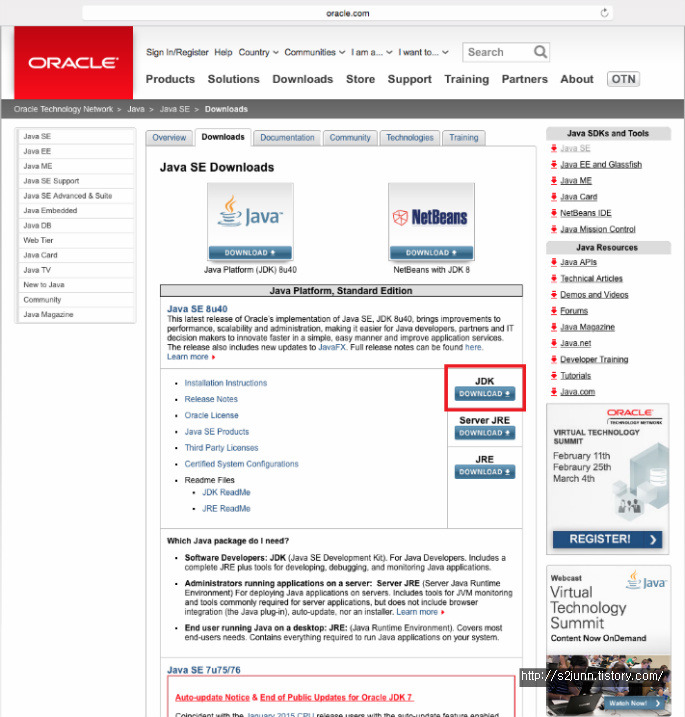Click the Java SE 7u75/76 heading link
The width and height of the screenshot is (685, 717).
pyautogui.click(x=204, y=670)
